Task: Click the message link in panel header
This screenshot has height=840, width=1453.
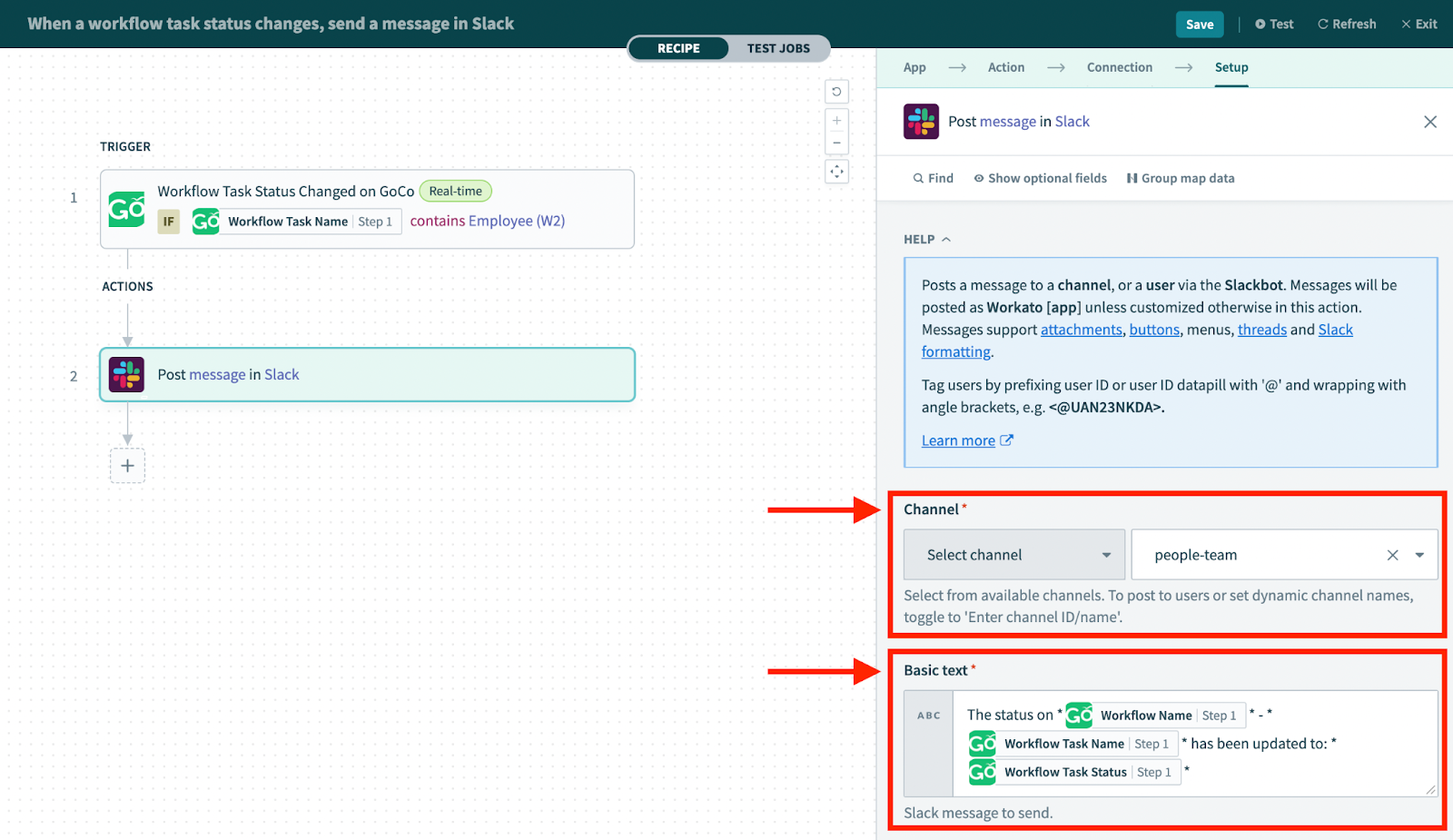Action: pos(1008,122)
